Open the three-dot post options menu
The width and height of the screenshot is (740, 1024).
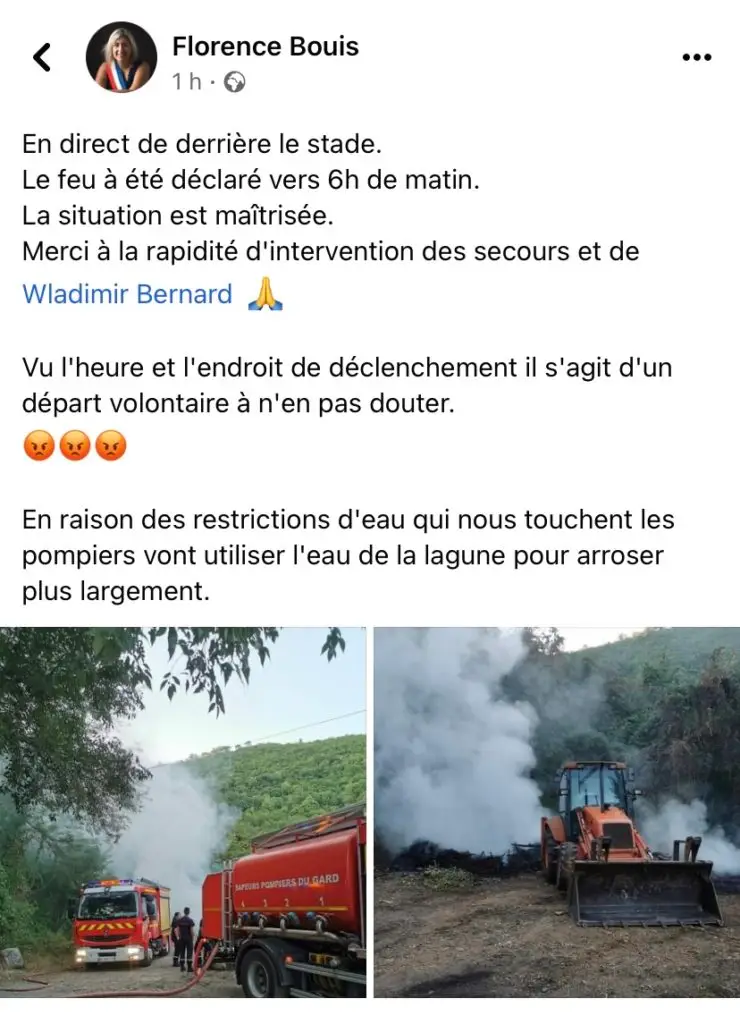696,57
